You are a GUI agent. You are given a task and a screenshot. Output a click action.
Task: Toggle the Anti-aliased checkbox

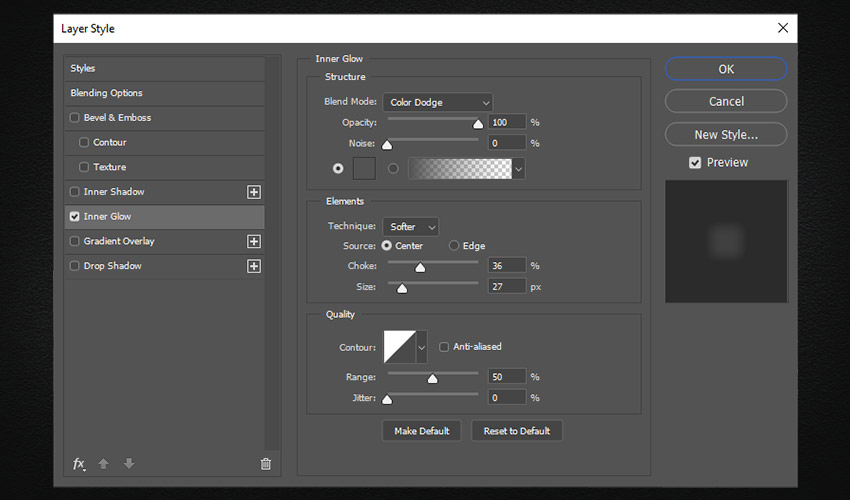[444, 347]
